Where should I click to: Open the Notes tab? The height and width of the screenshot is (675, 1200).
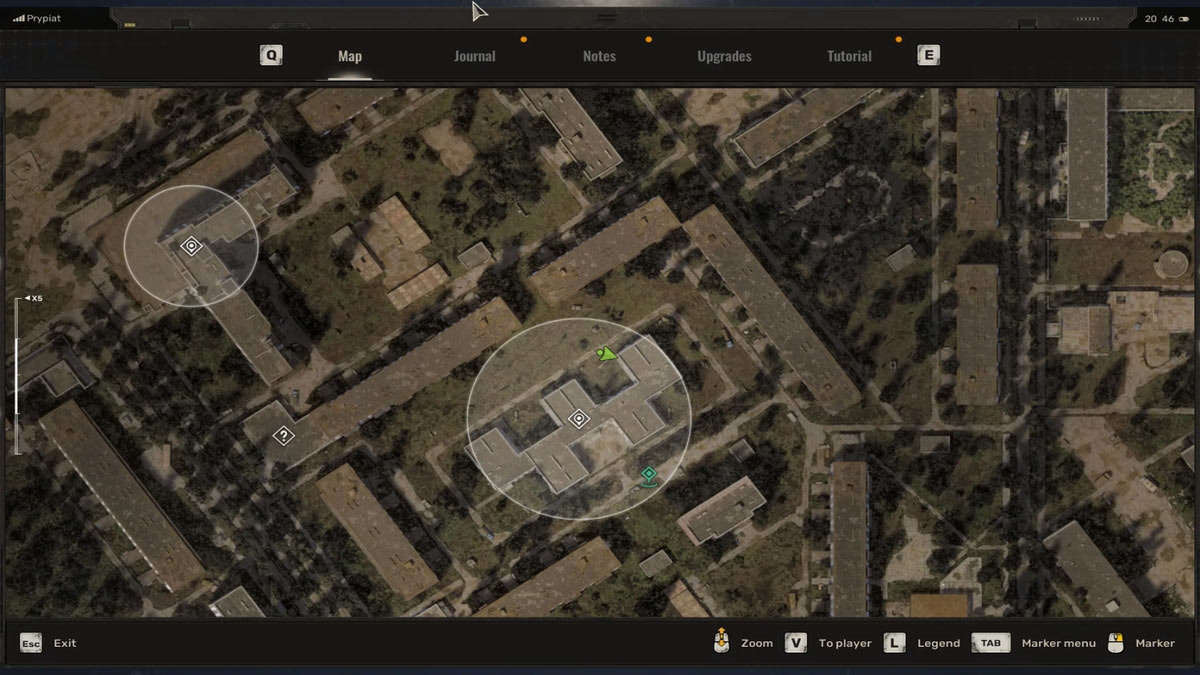click(x=599, y=56)
